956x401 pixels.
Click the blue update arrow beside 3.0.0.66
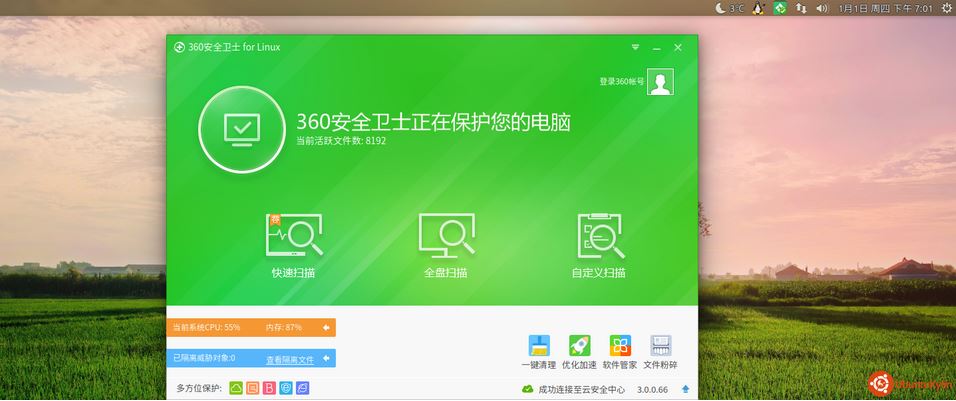[x=685, y=389]
